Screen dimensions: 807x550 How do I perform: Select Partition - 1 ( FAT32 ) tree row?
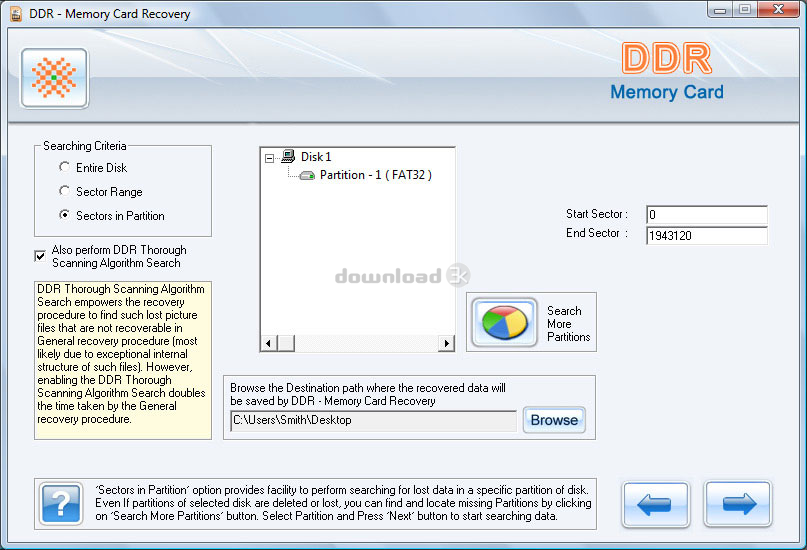coord(376,175)
